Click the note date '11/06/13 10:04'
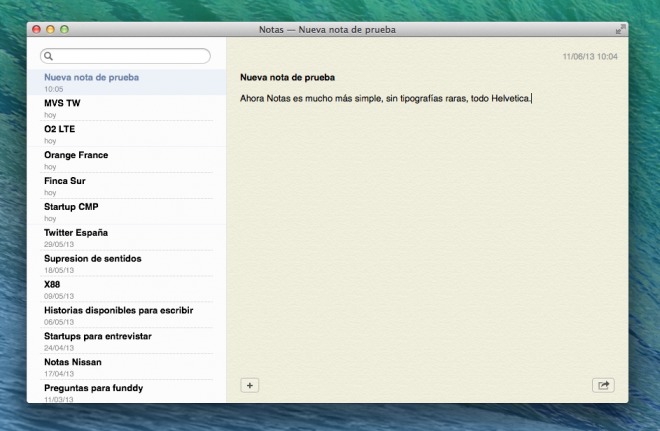 (x=590, y=56)
